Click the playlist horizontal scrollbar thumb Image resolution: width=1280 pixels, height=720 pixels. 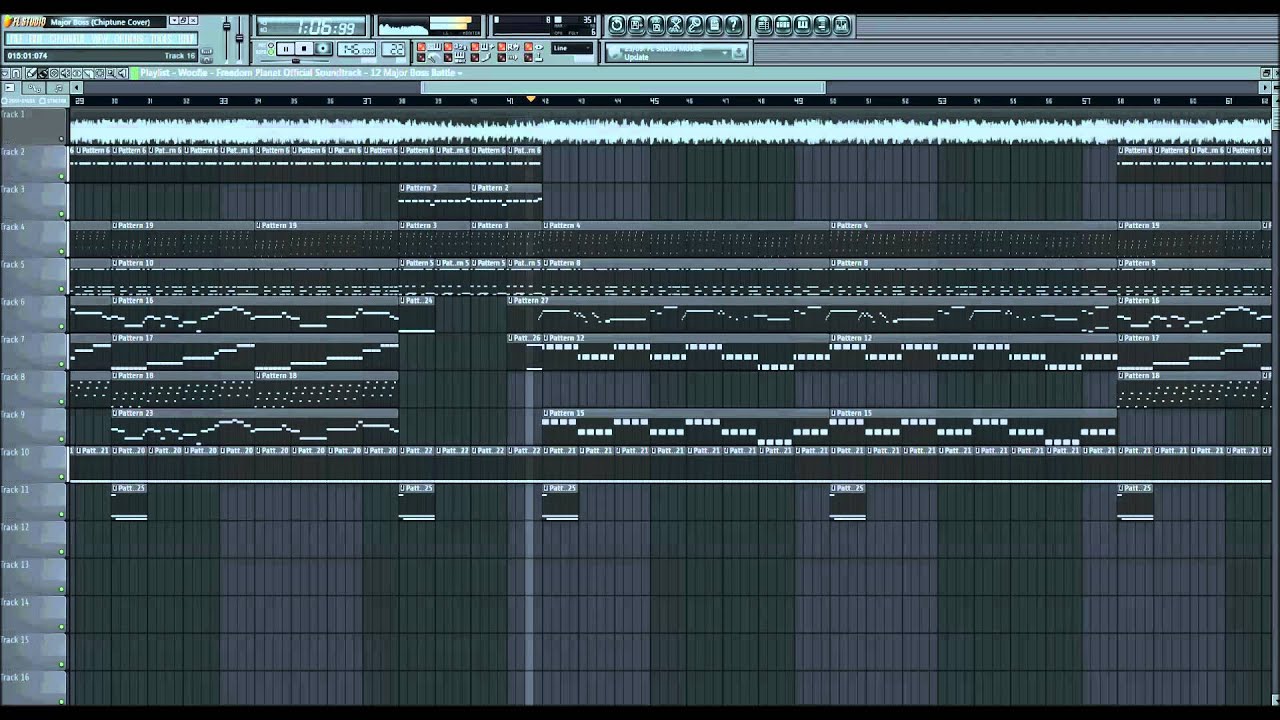coord(624,87)
